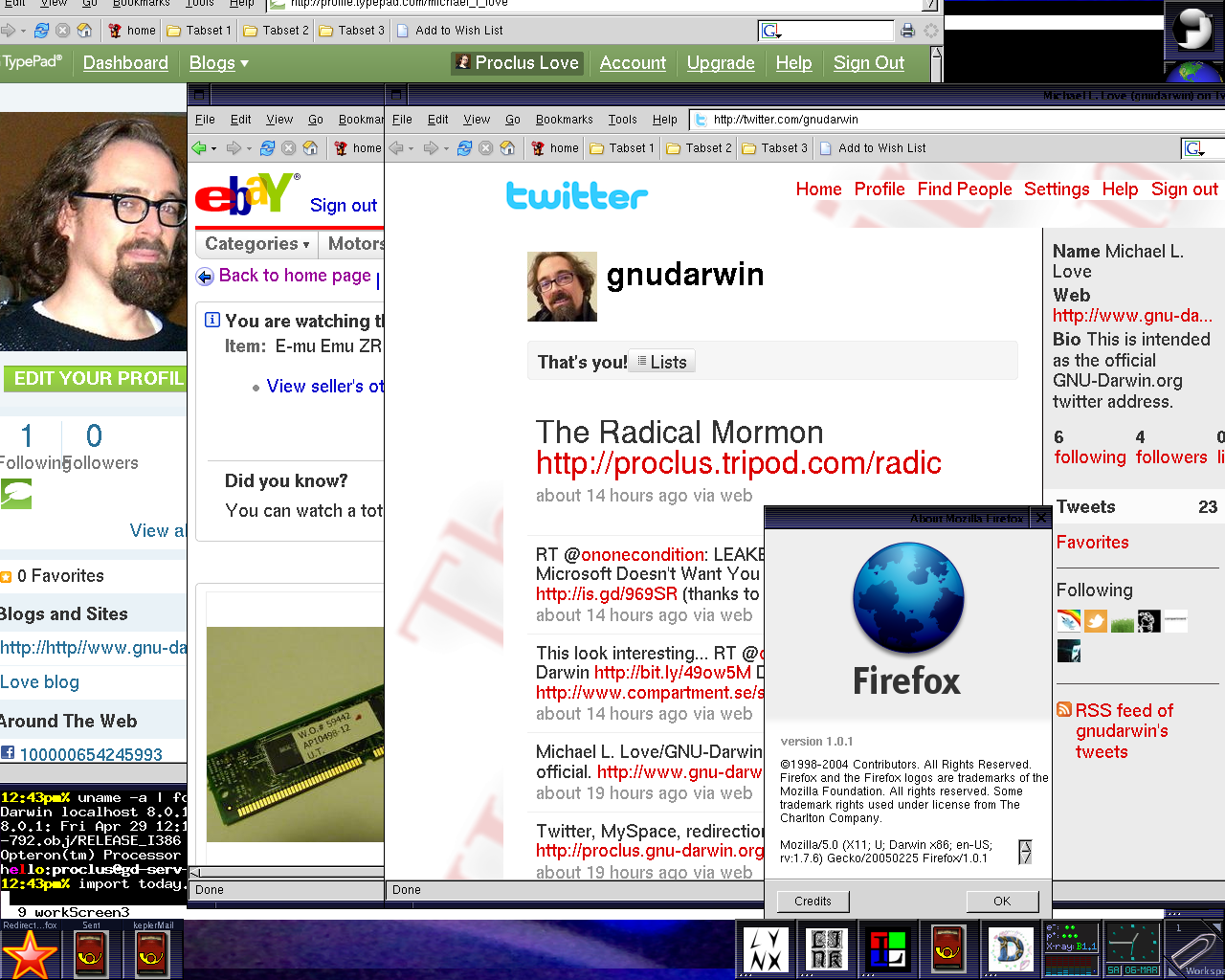This screenshot has height=980, width=1225.
Task: Click the RSS feed icon in Twitter sidebar
Action: [1064, 710]
